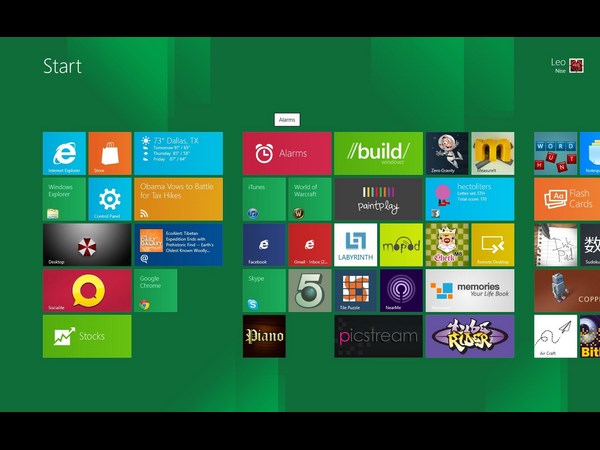Click the Leo user name
The image size is (600, 450).
[x=558, y=62]
